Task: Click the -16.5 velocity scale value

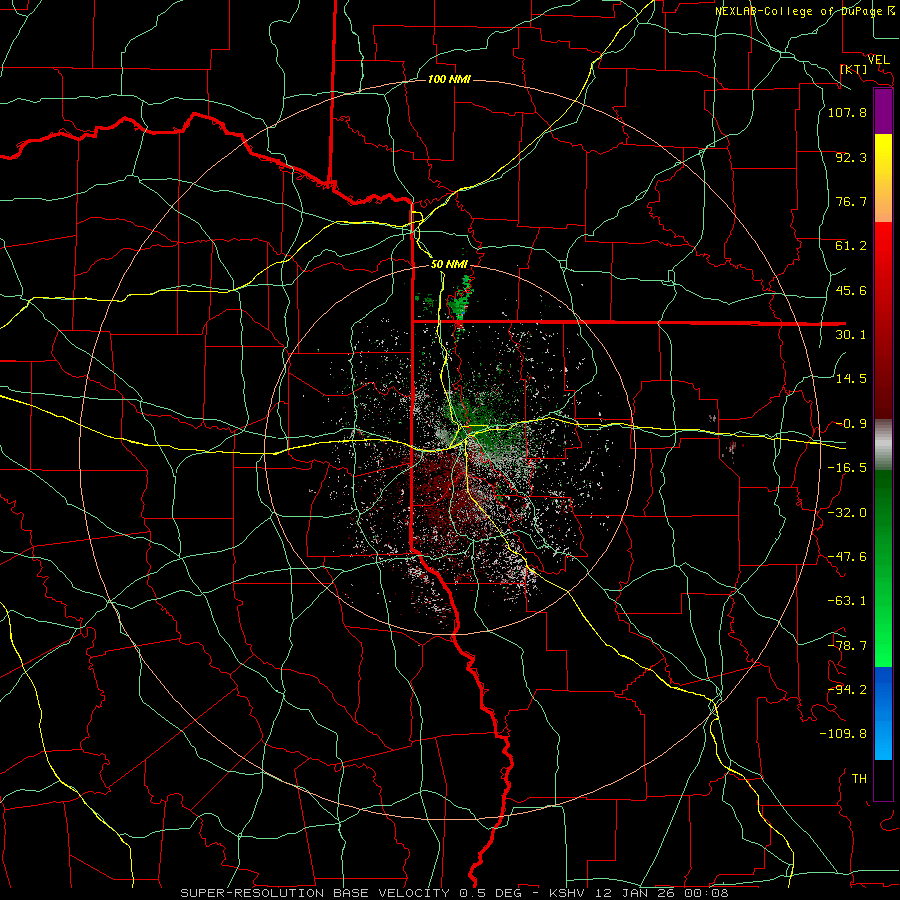Action: point(847,468)
